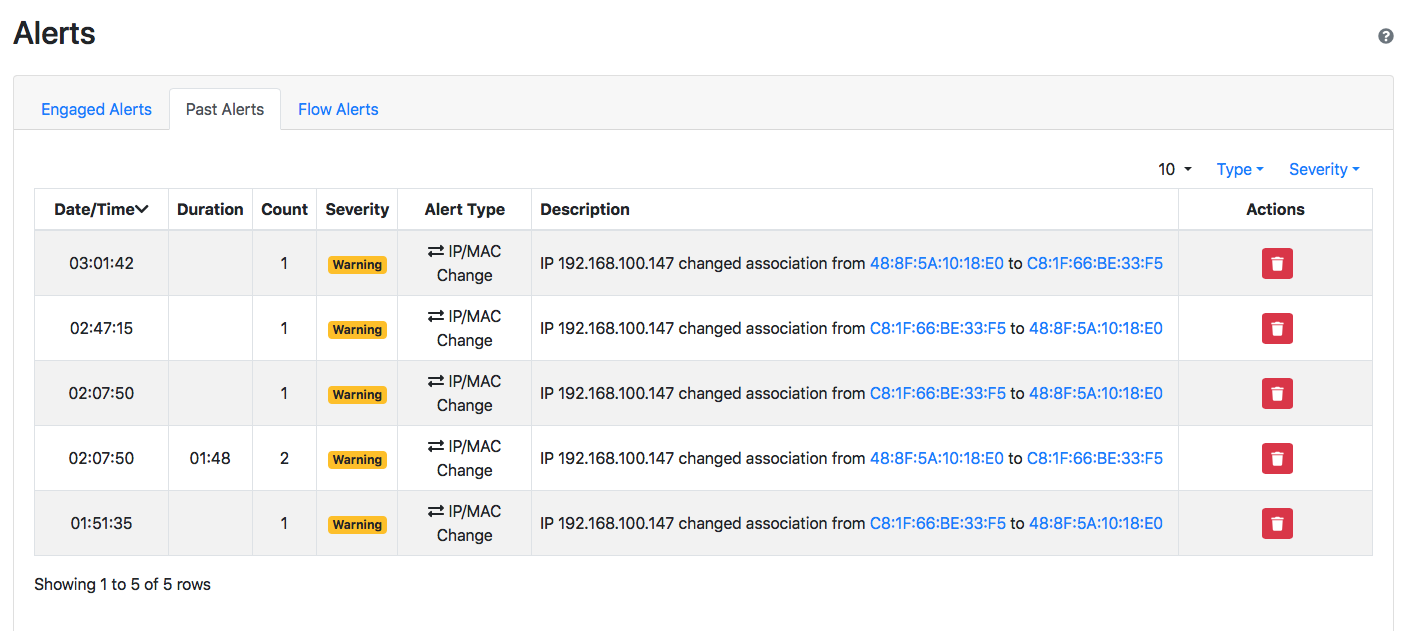
Task: Switch to the Engaged Alerts tab
Action: [96, 109]
